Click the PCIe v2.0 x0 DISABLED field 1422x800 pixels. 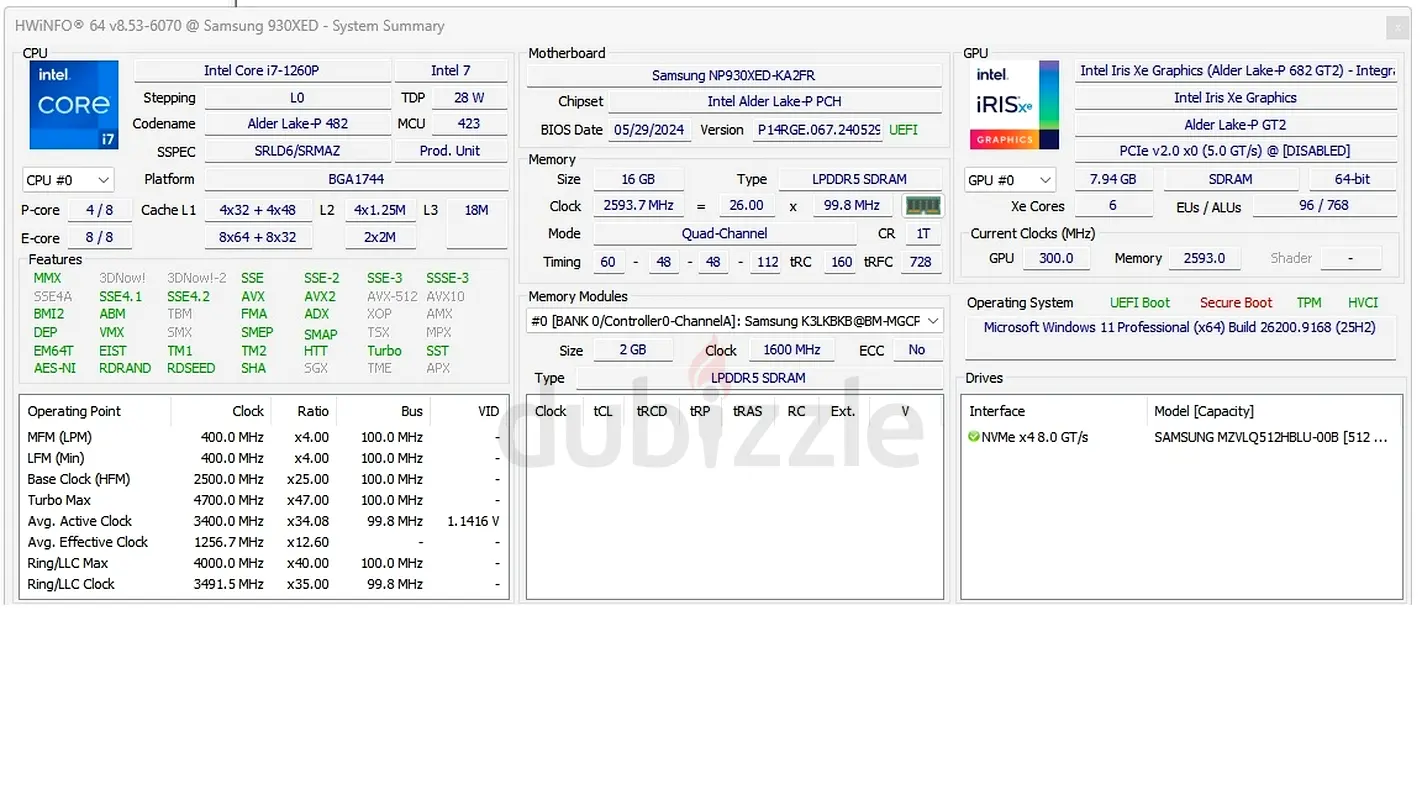tap(1236, 151)
